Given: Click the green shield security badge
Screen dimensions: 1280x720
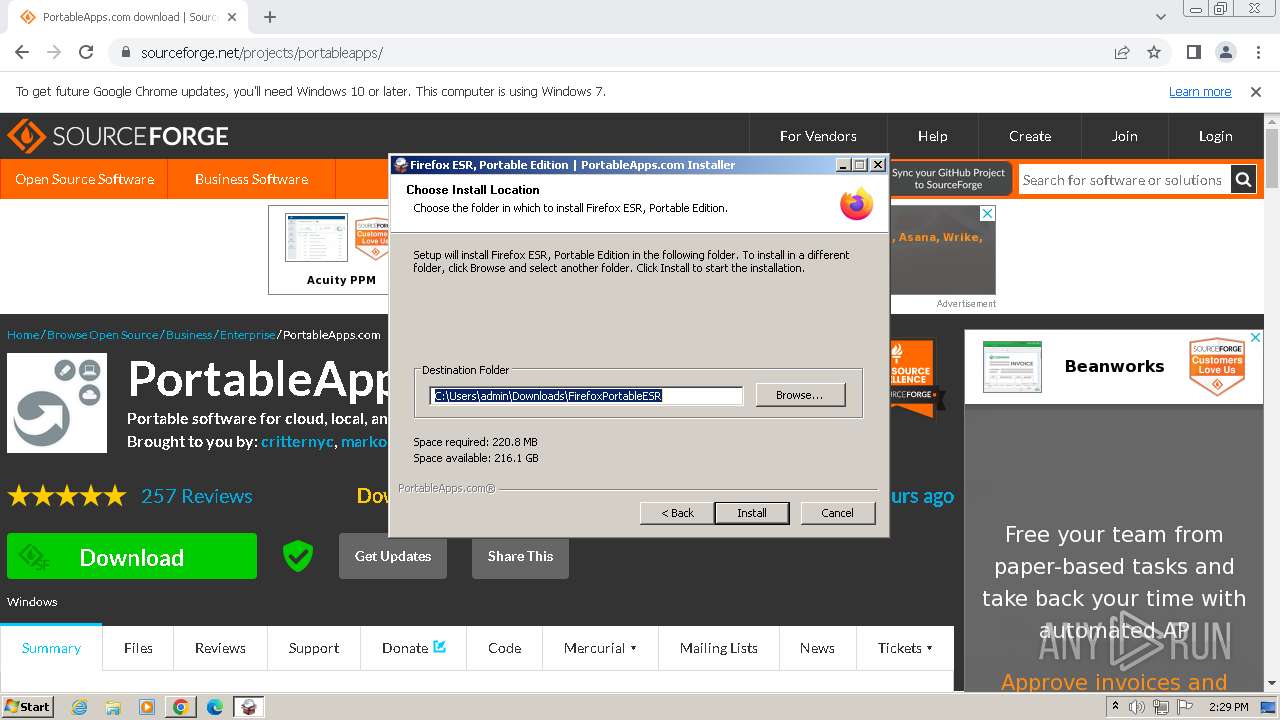Looking at the screenshot, I should (297, 556).
